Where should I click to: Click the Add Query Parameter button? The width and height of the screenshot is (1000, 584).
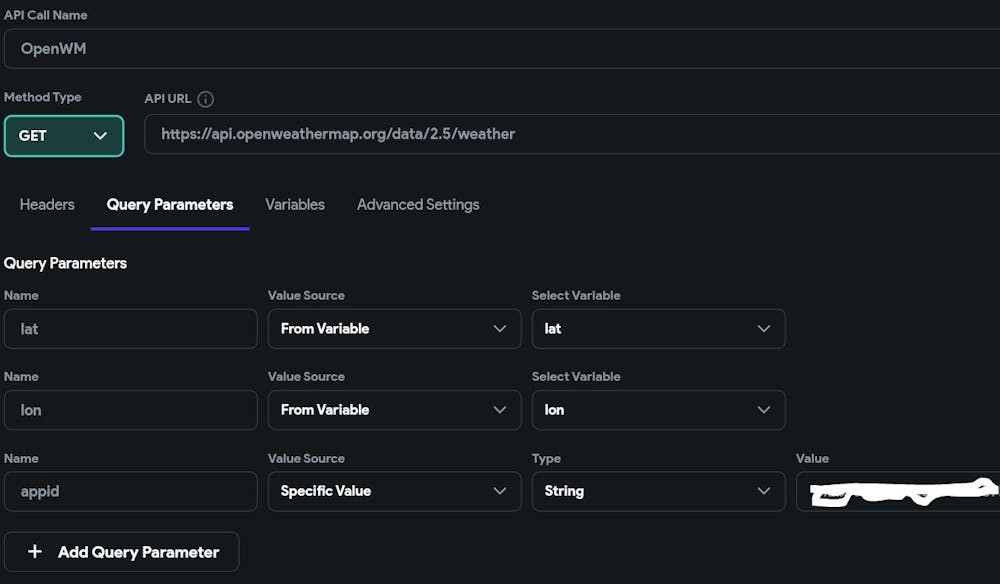122,552
